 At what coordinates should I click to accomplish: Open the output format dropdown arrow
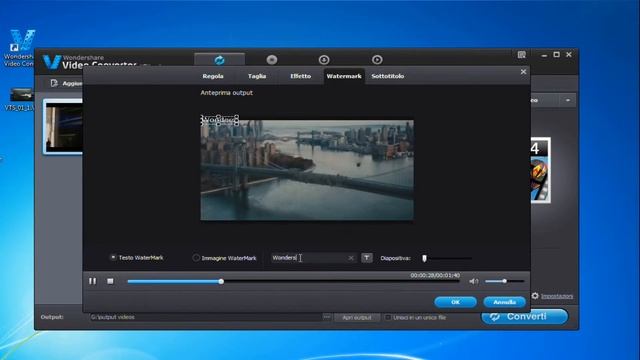pos(568,100)
